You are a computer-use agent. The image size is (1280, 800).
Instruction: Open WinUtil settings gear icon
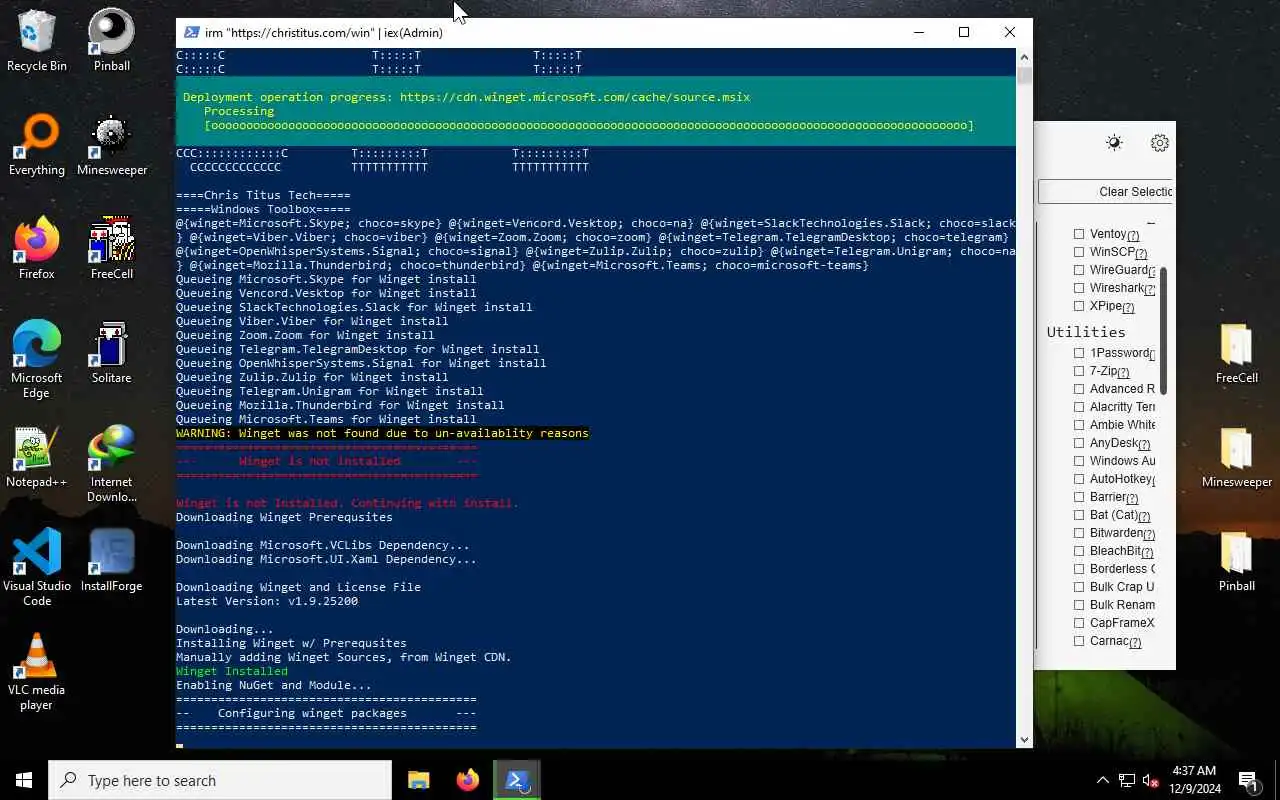(1160, 143)
